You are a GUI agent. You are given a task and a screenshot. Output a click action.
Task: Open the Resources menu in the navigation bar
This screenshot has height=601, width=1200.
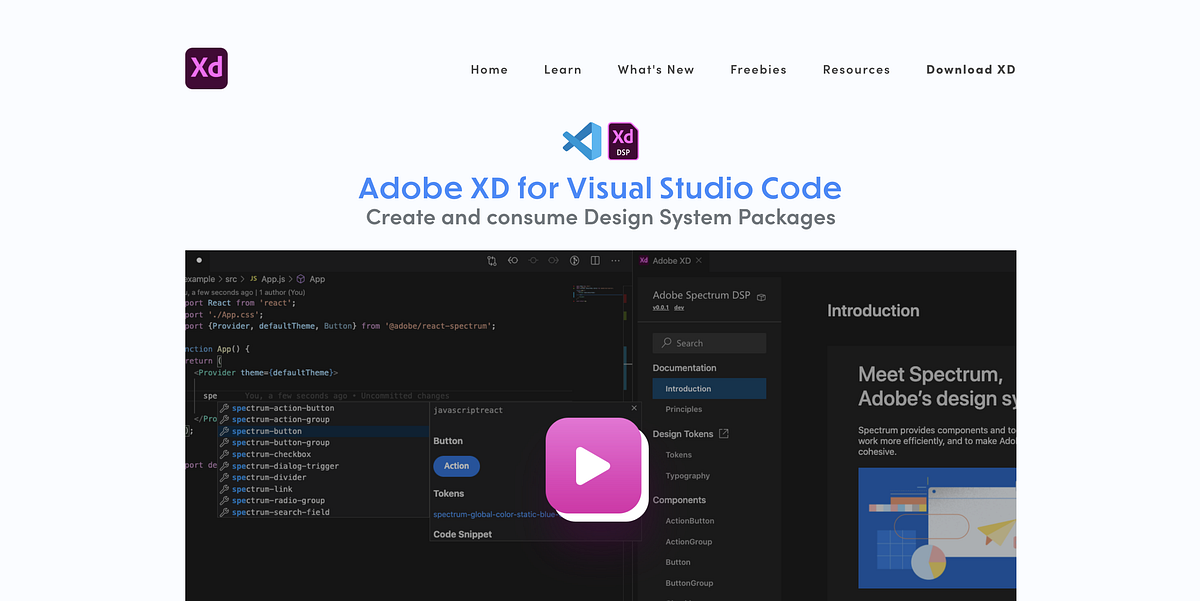click(856, 69)
